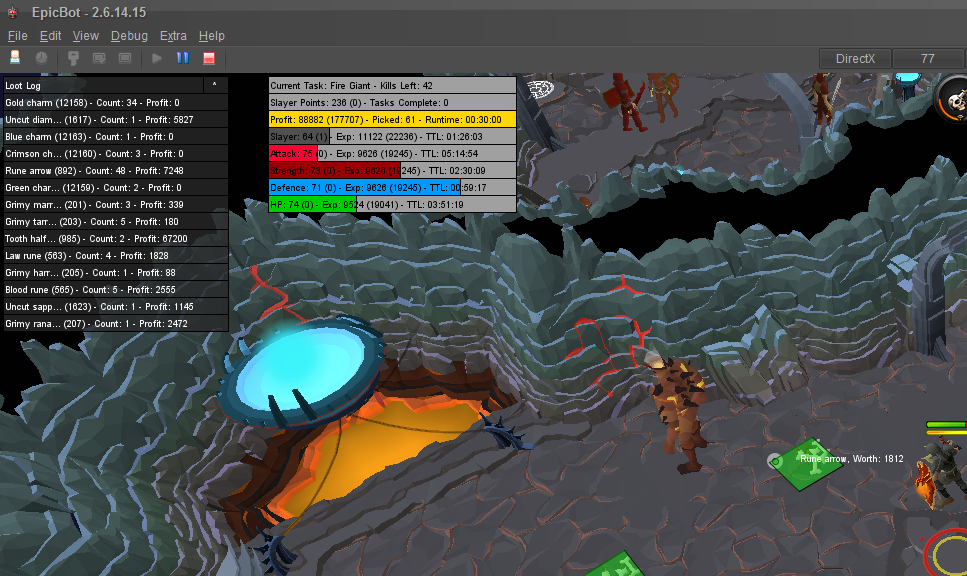
Task: Click the play script button
Action: coord(157,58)
